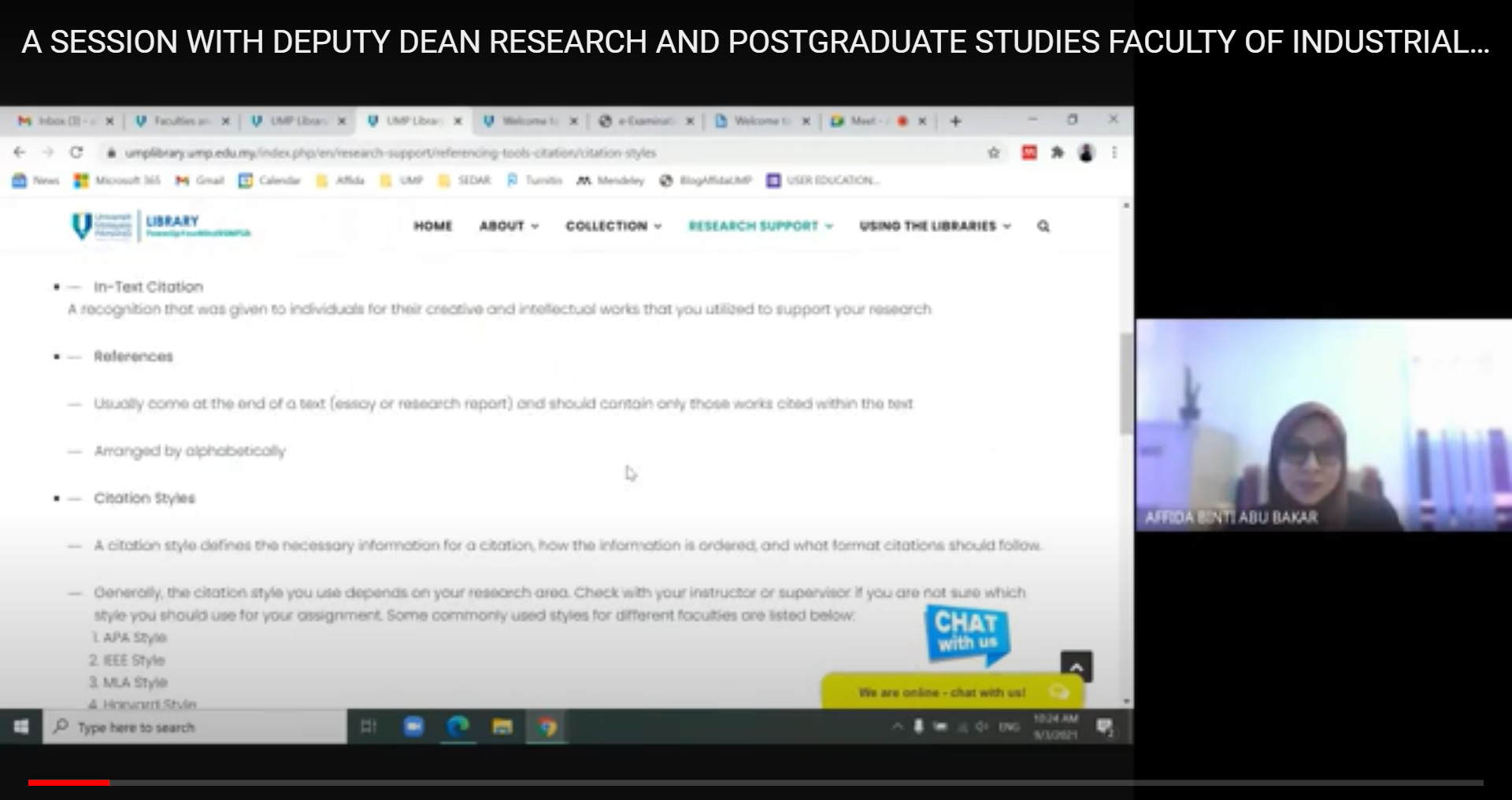The width and height of the screenshot is (1512, 800).
Task: Open the Extensions puzzle icon
Action: [1058, 152]
